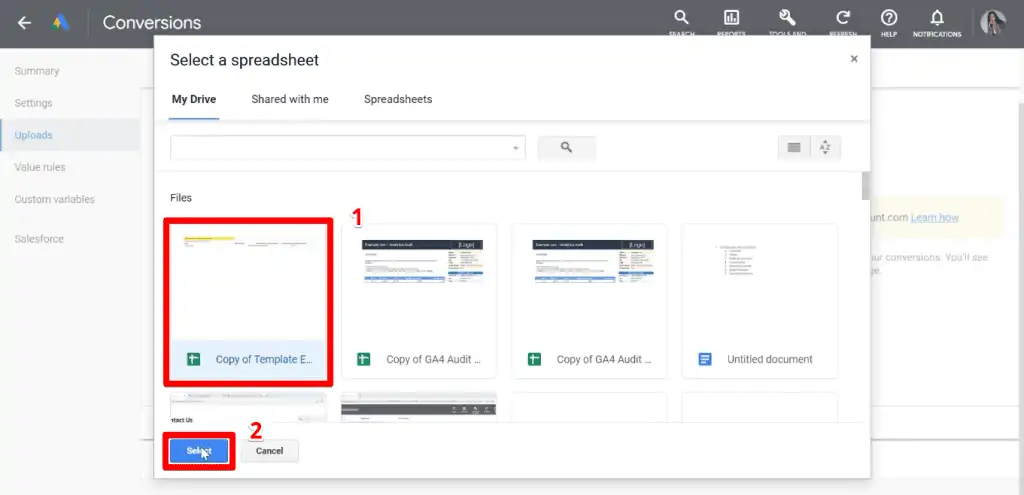Click the Docs icon on Untitled document
Image resolution: width=1024 pixels, height=495 pixels.
[705, 359]
